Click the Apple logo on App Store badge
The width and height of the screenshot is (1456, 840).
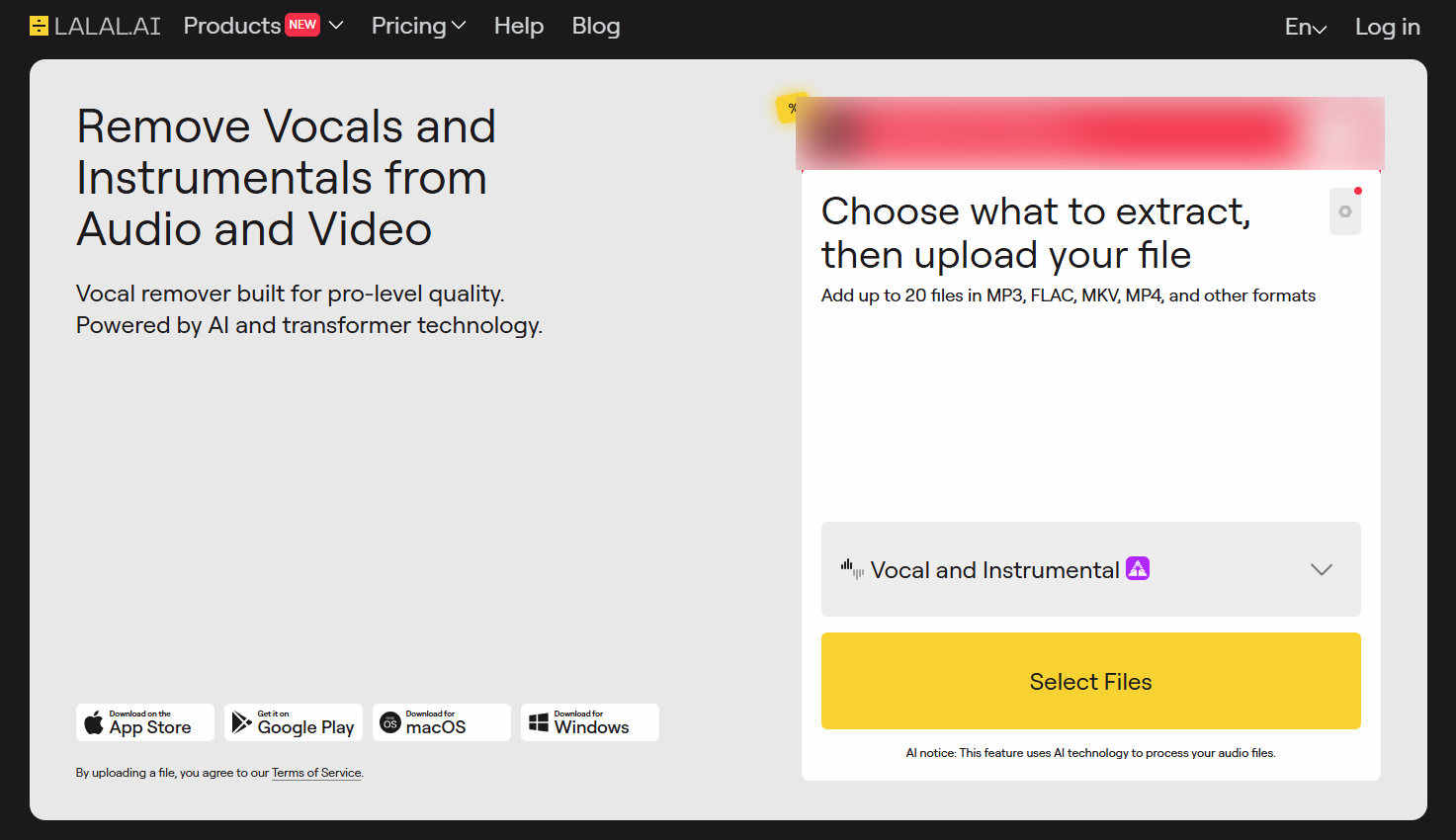click(x=94, y=722)
